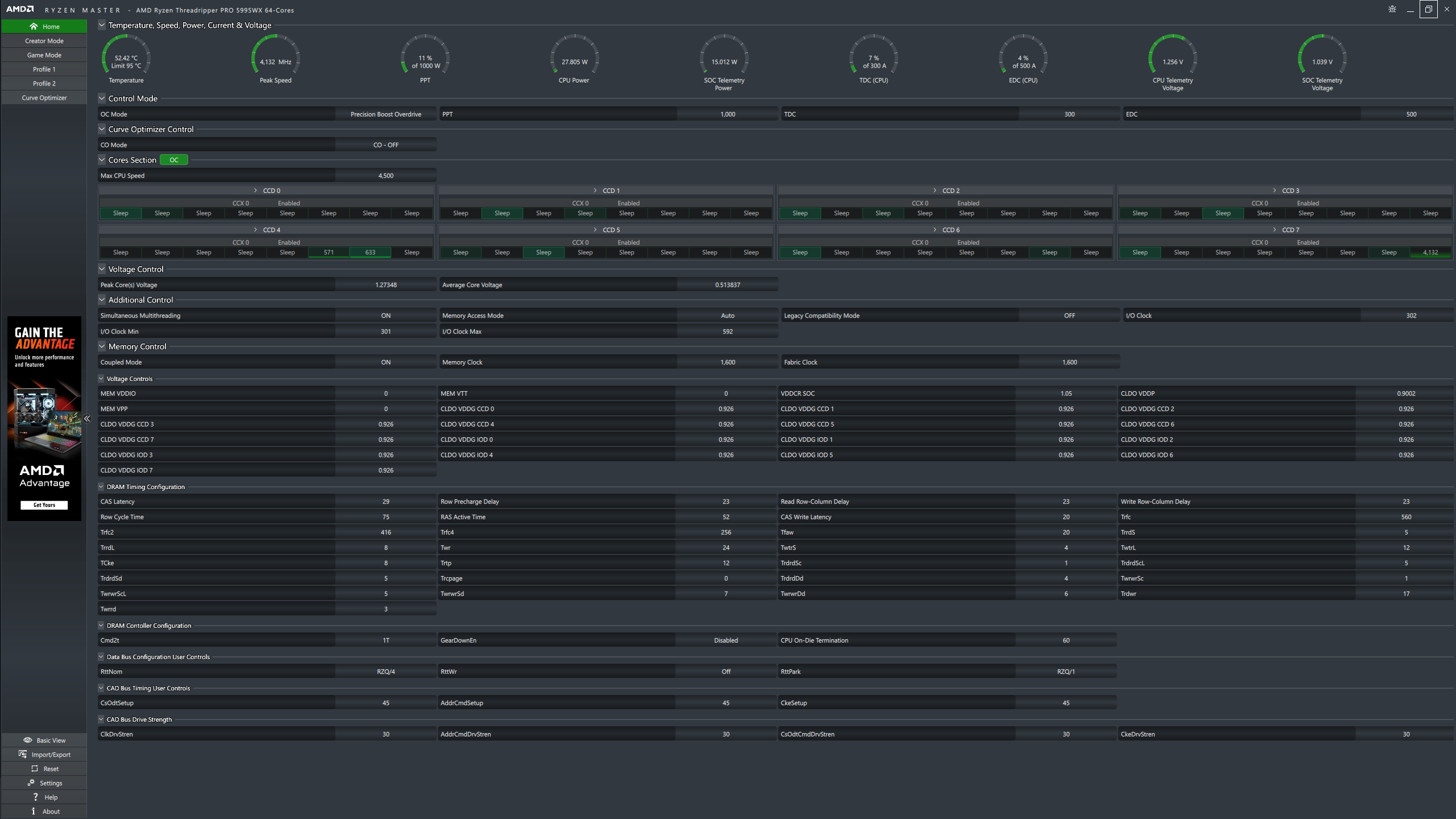
Task: Select the Profile 2 entry
Action: tap(44, 84)
